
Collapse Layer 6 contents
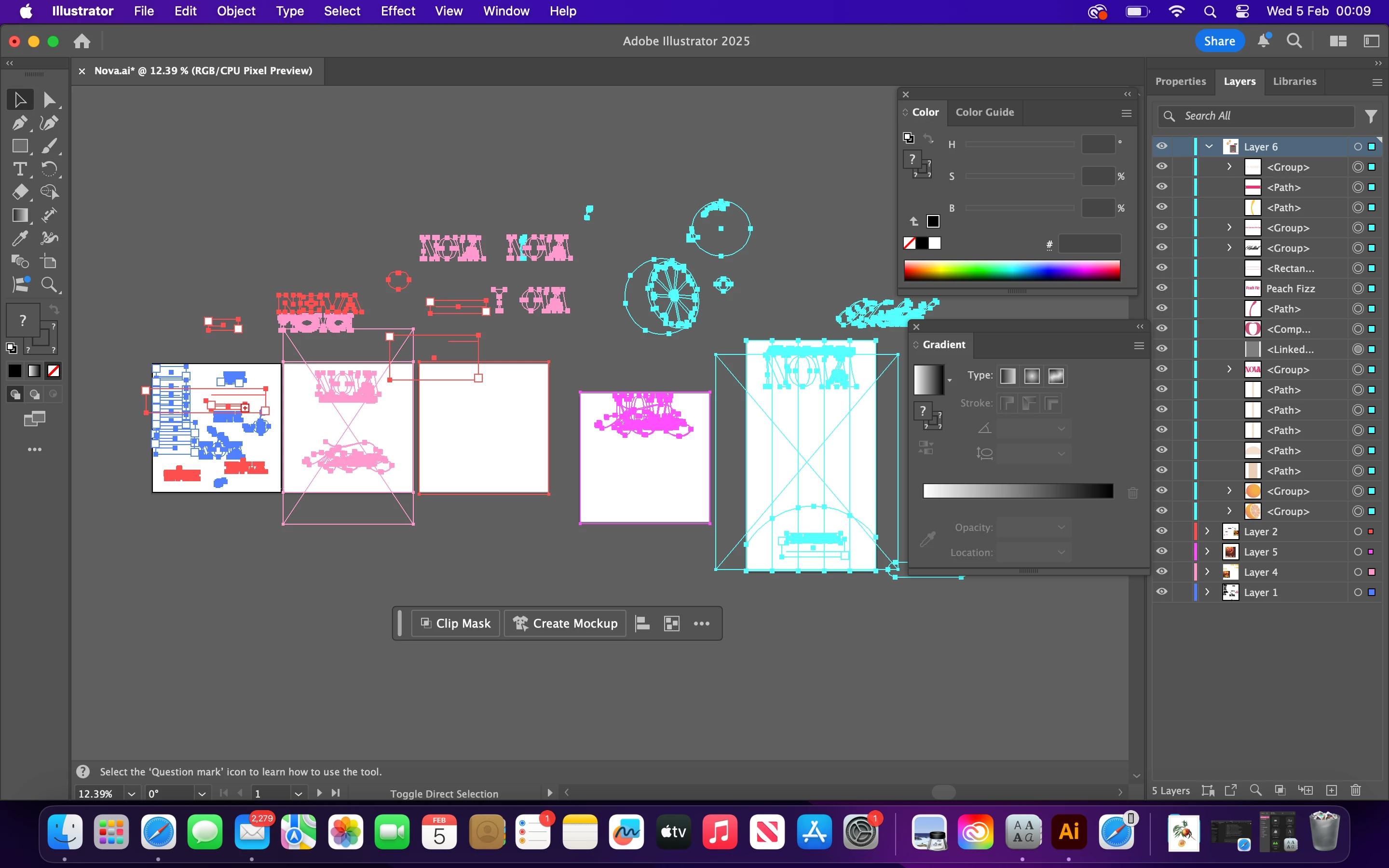tap(1210, 147)
